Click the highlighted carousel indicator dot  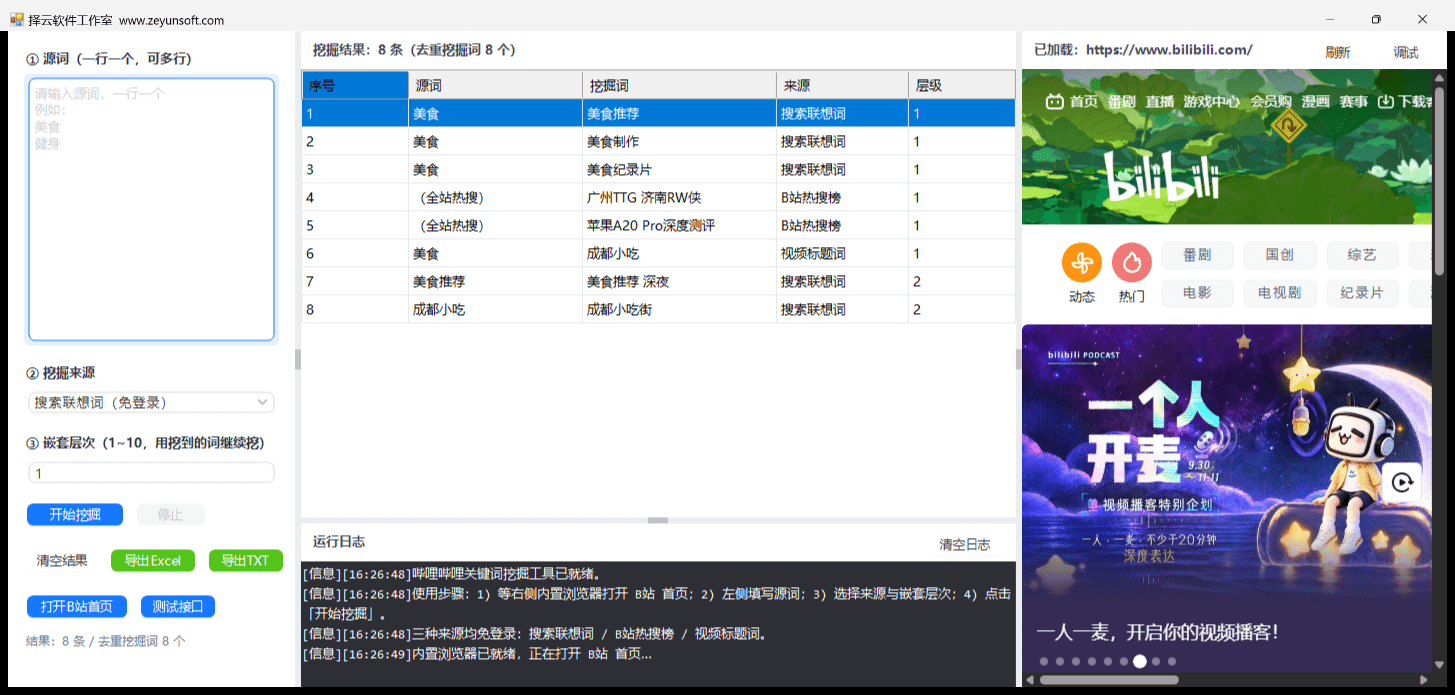[x=1139, y=661]
